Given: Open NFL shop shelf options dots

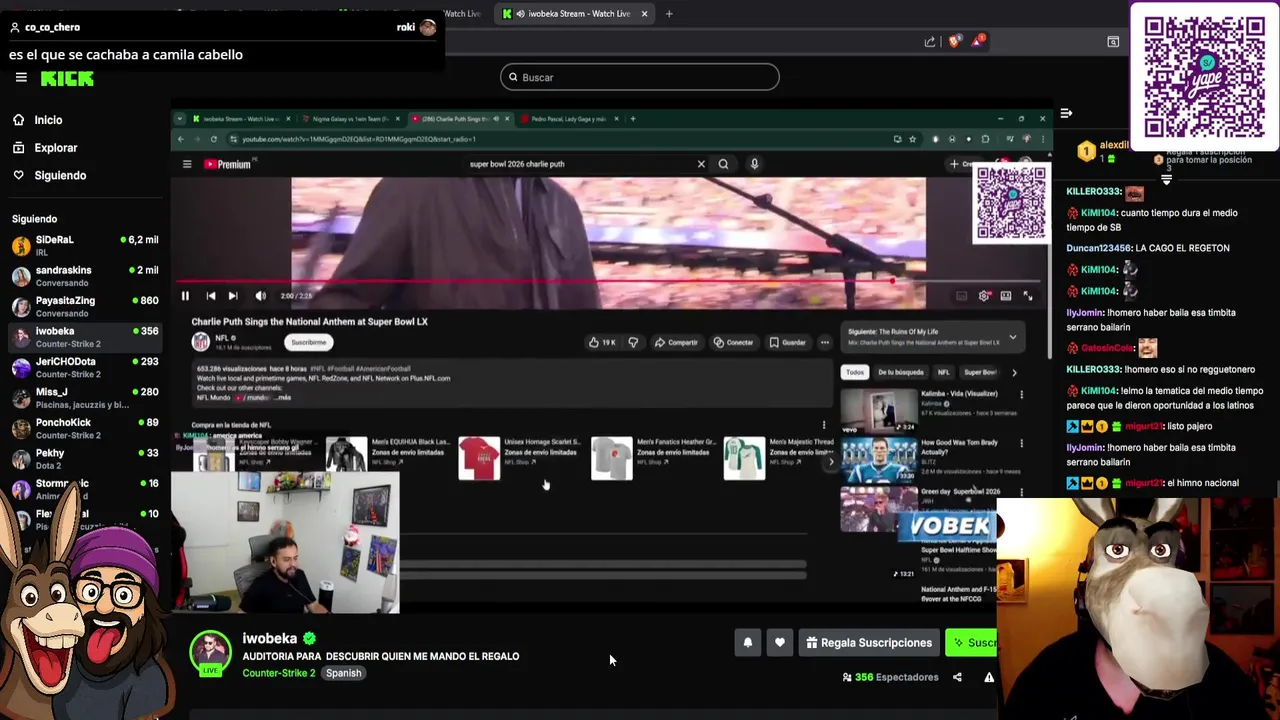Looking at the screenshot, I should (824, 425).
